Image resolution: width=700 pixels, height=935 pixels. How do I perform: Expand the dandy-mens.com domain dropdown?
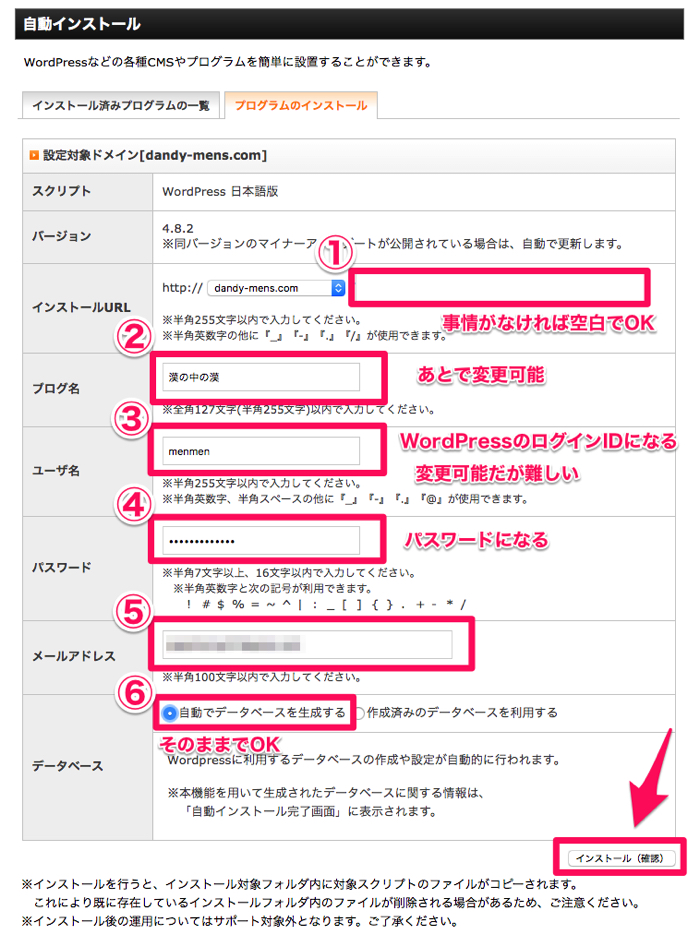point(276,288)
